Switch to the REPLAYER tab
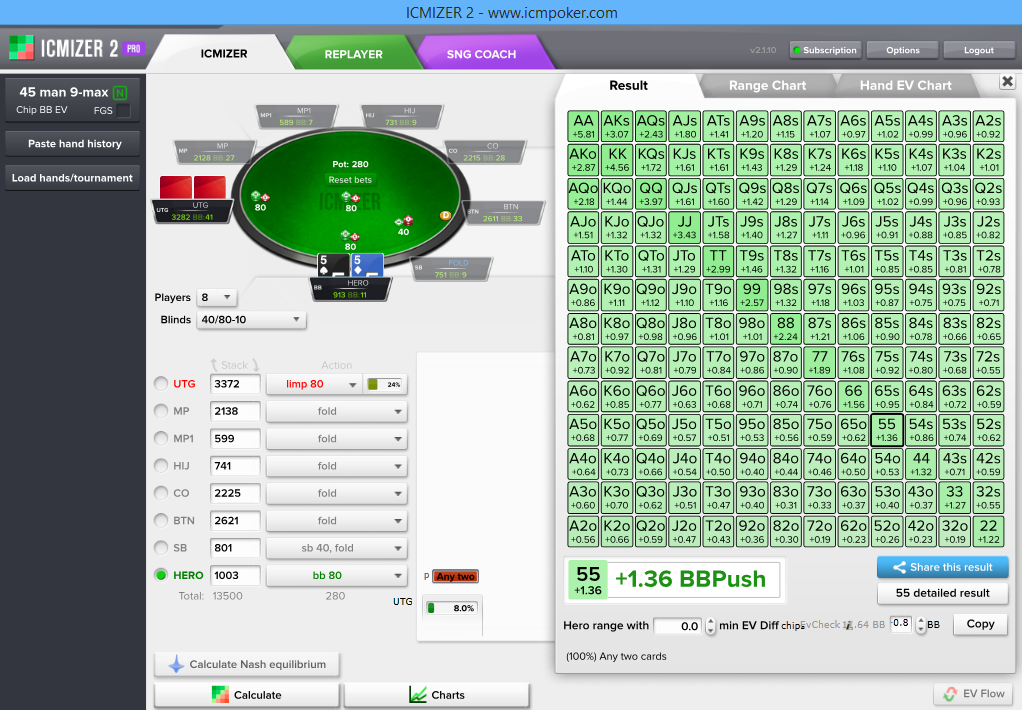1022x710 pixels. click(353, 53)
